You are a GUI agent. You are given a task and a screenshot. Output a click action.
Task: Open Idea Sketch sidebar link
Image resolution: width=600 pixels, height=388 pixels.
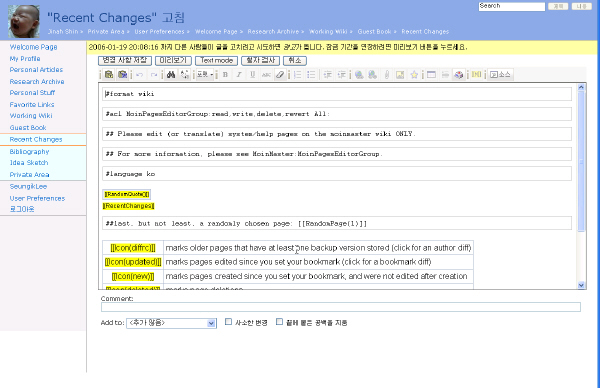[29, 163]
